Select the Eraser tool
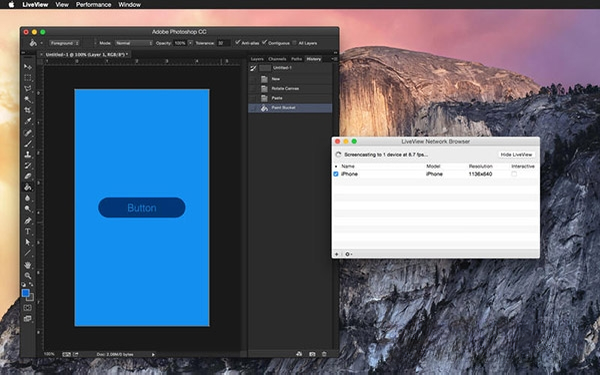This screenshot has height=375, width=600. pyautogui.click(x=28, y=176)
